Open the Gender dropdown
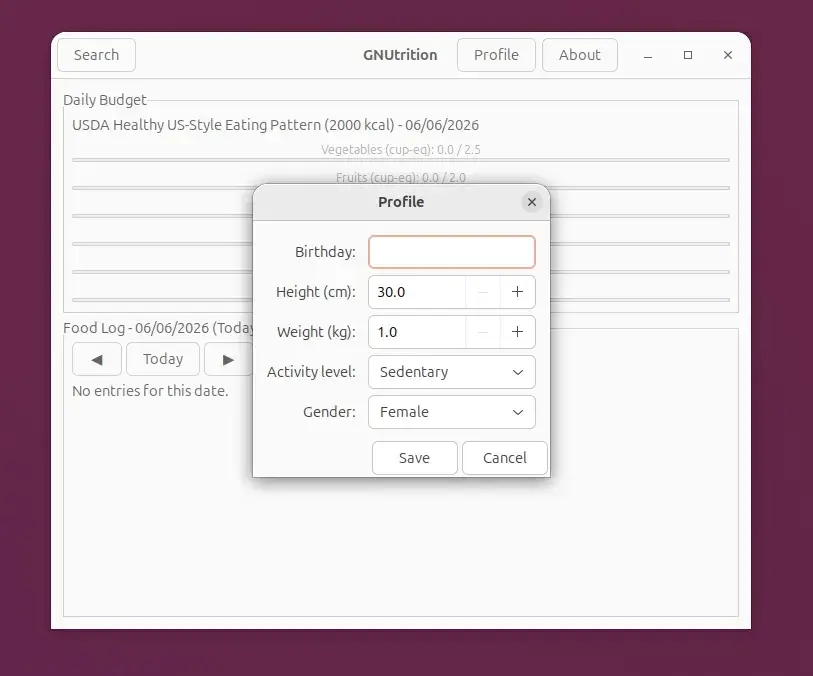 [452, 412]
